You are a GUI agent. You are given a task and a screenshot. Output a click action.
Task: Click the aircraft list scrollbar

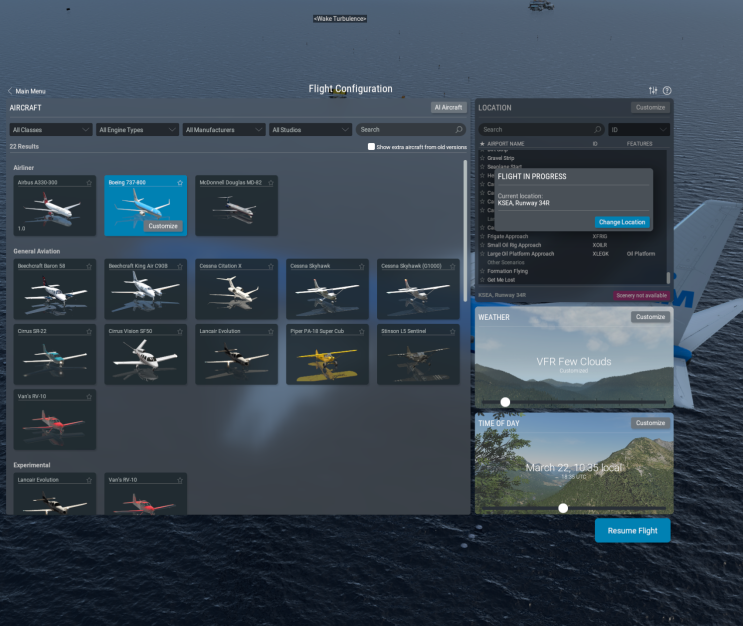point(465,230)
